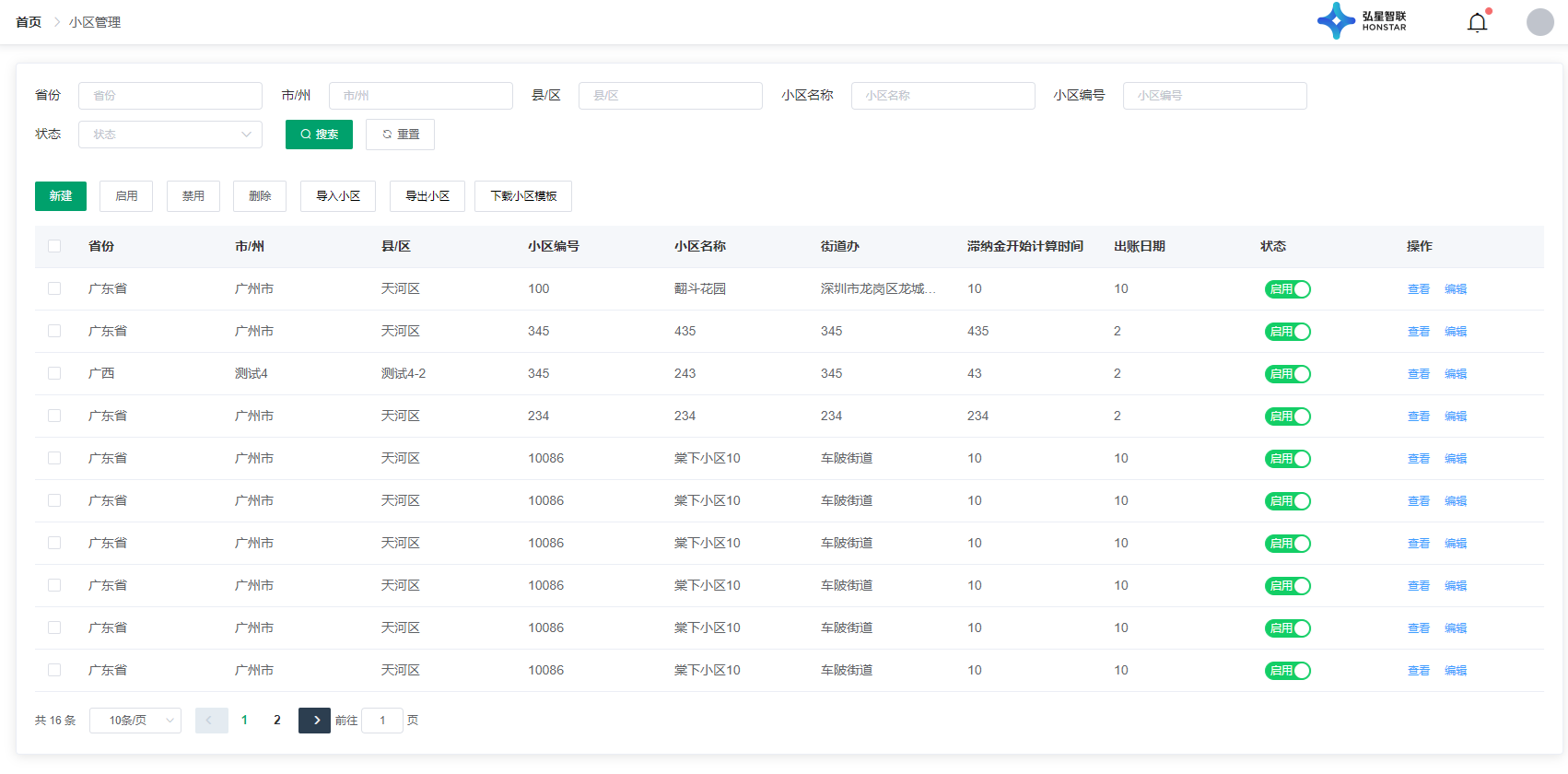This screenshot has width=1568, height=774.
Task: Click 下载小区模板 button
Action: click(x=523, y=196)
